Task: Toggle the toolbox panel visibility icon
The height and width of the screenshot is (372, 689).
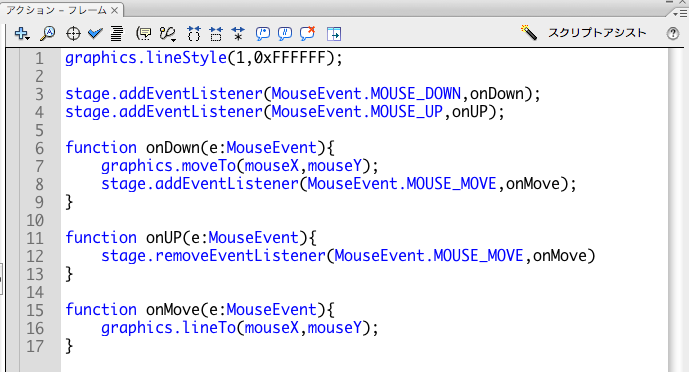Action: [334, 34]
